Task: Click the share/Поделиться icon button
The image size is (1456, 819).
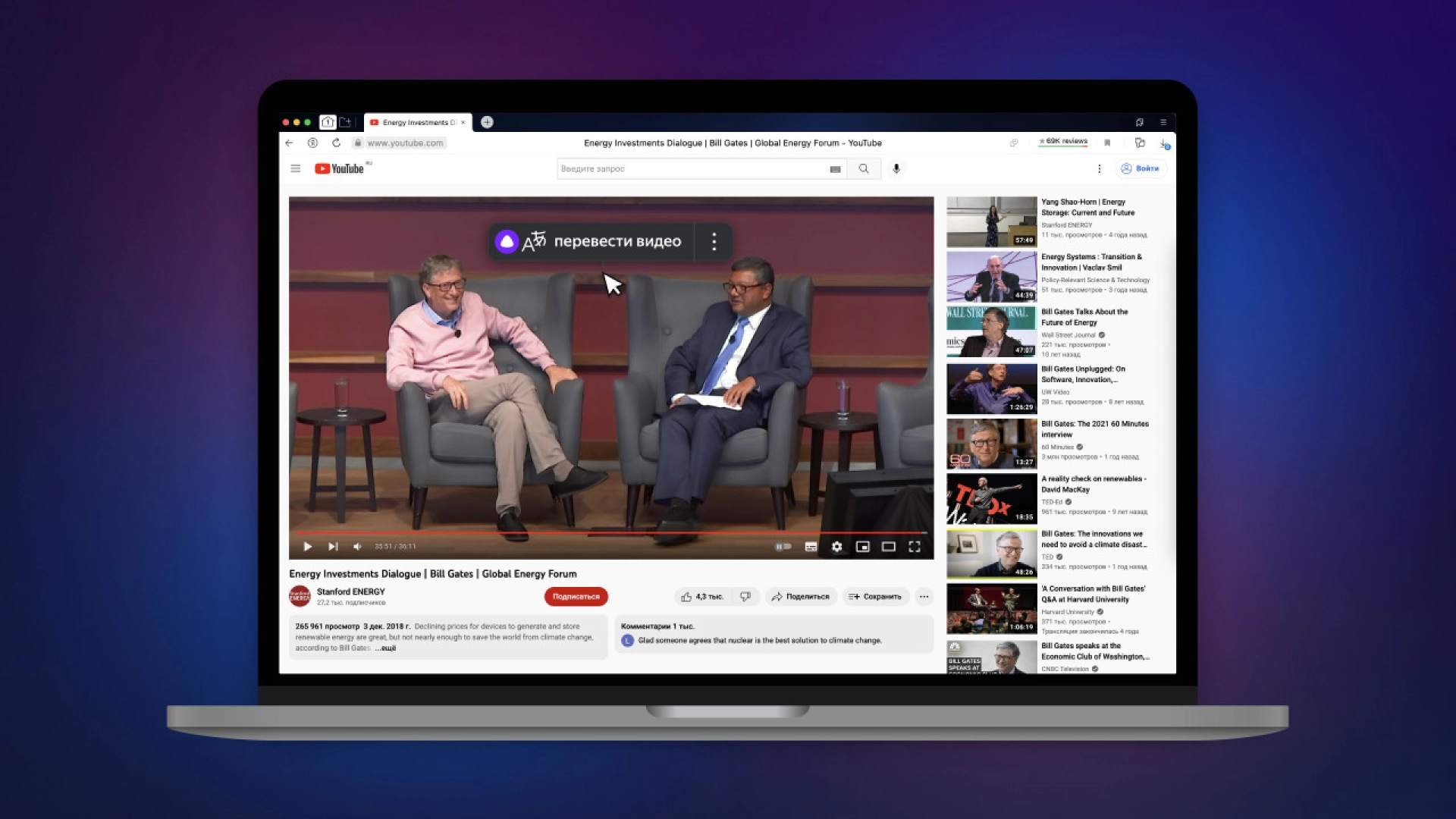Action: 799,596
